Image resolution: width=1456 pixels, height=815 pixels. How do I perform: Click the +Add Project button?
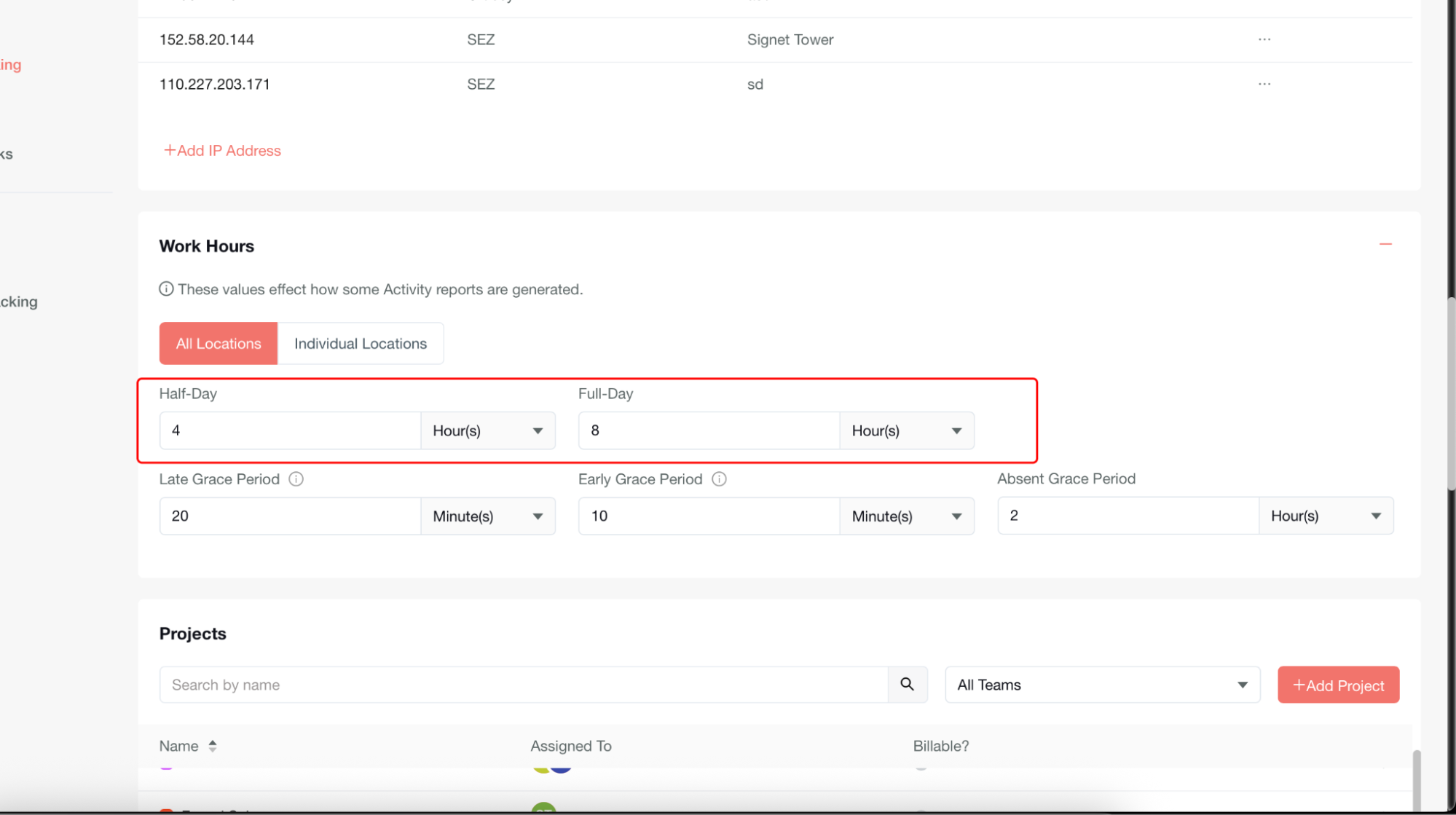(x=1337, y=685)
